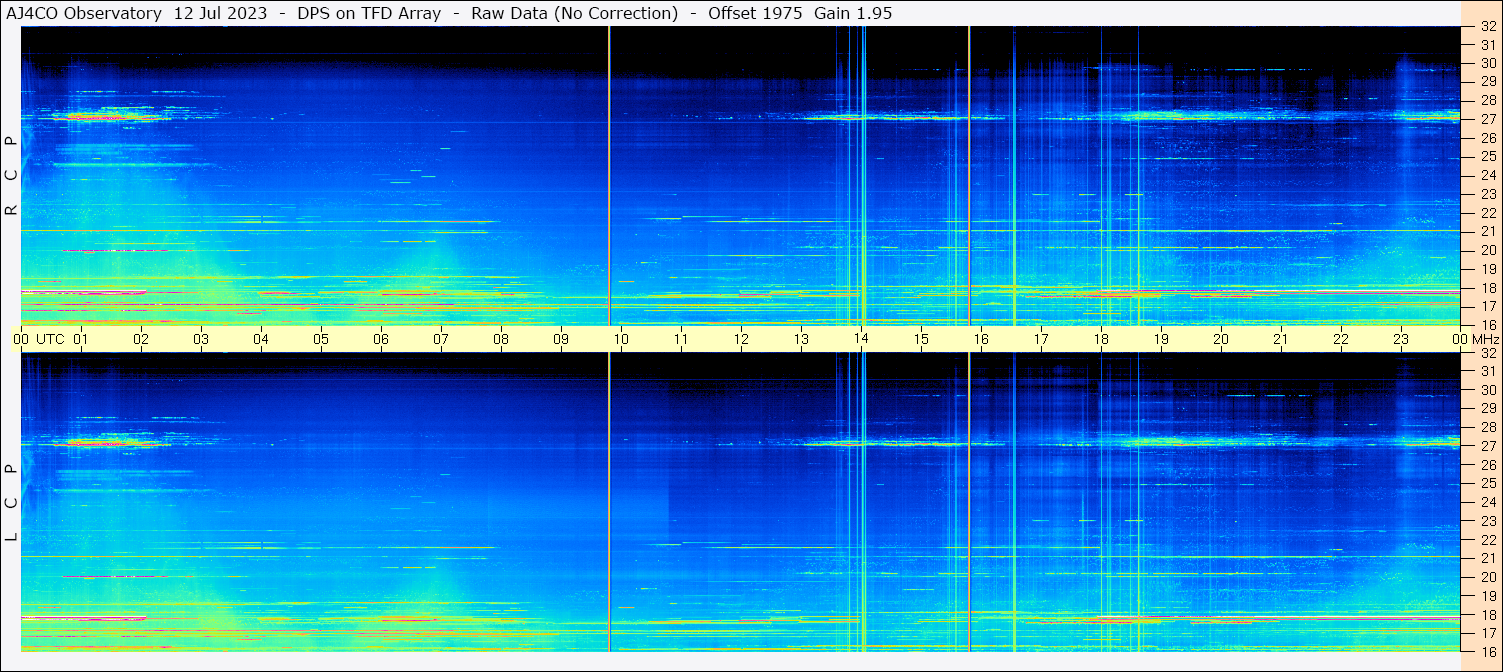Screen dimensions: 1503x672
Task: Select hour 16 on the time axis
Action: (981, 339)
